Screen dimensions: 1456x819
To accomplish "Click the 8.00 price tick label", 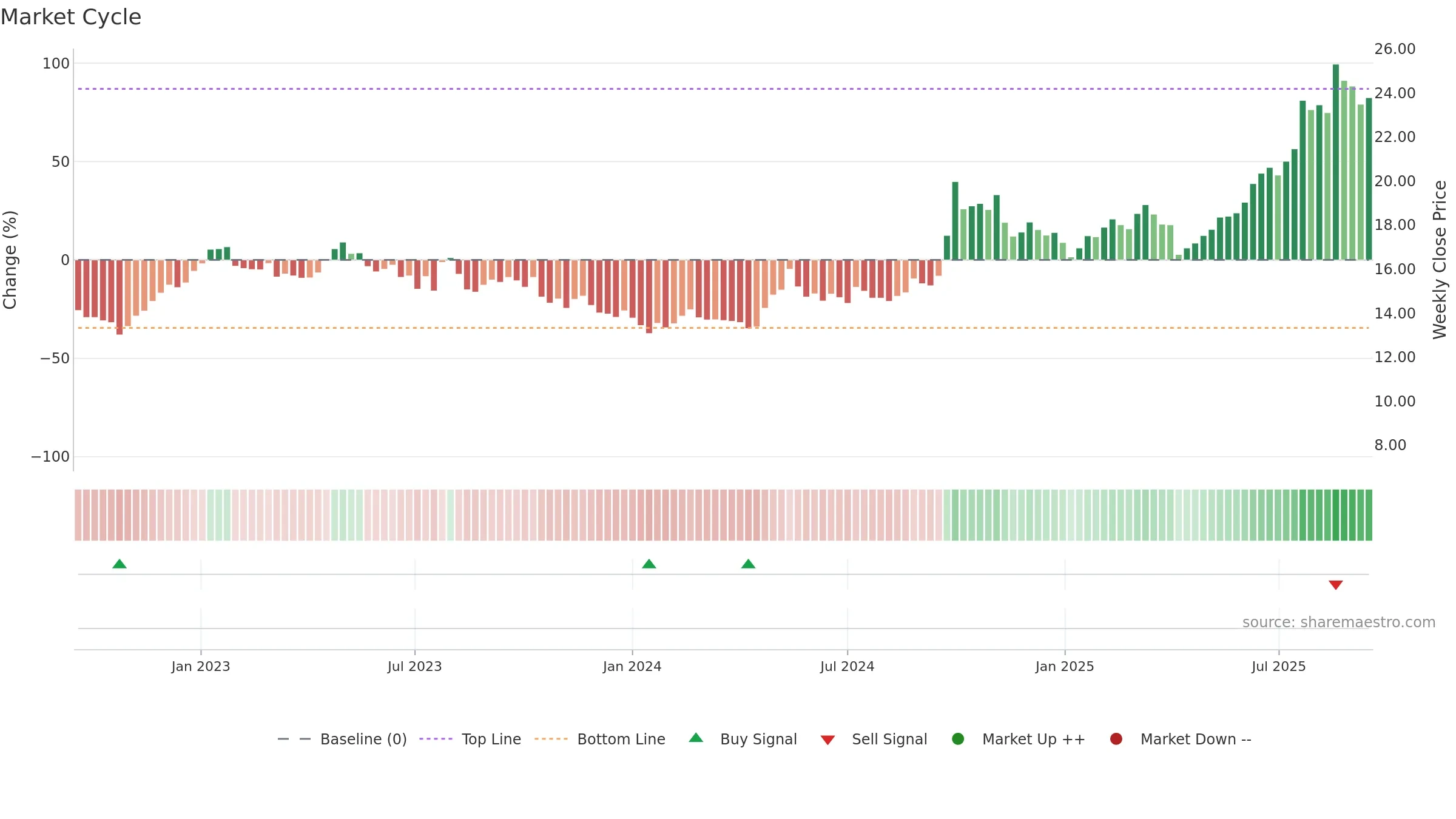I will point(1390,445).
